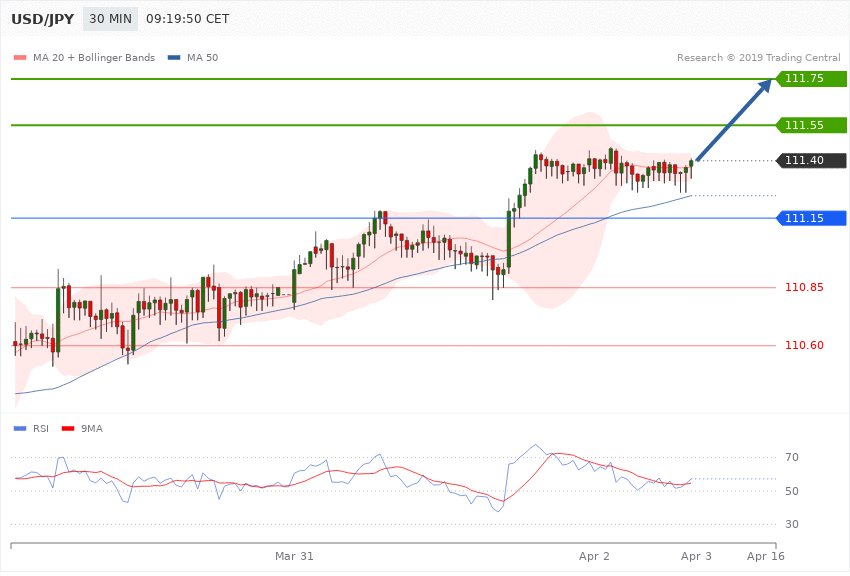Click the Mar 31 date axis label

(294, 556)
